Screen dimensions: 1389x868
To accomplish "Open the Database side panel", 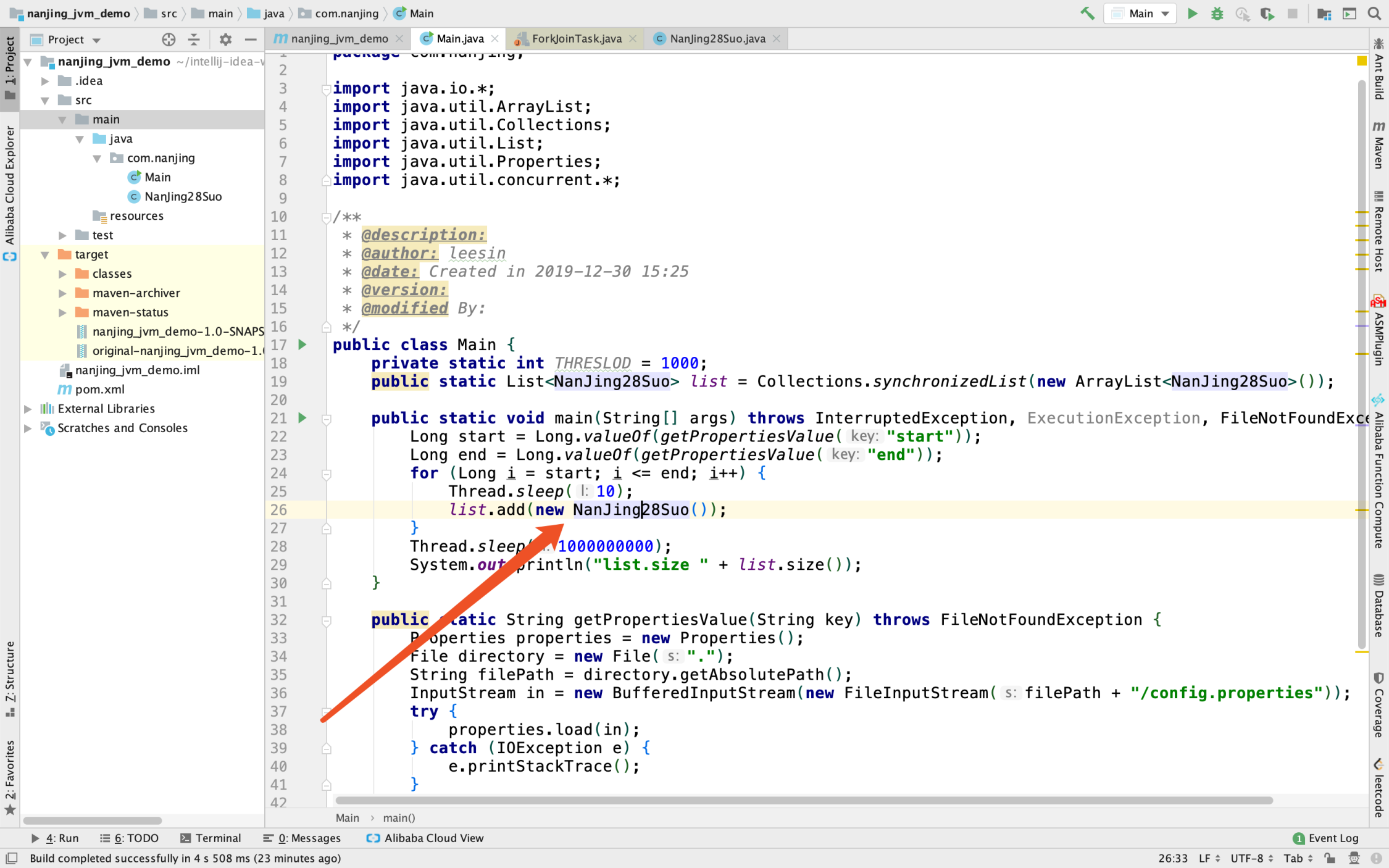I will 1379,606.
